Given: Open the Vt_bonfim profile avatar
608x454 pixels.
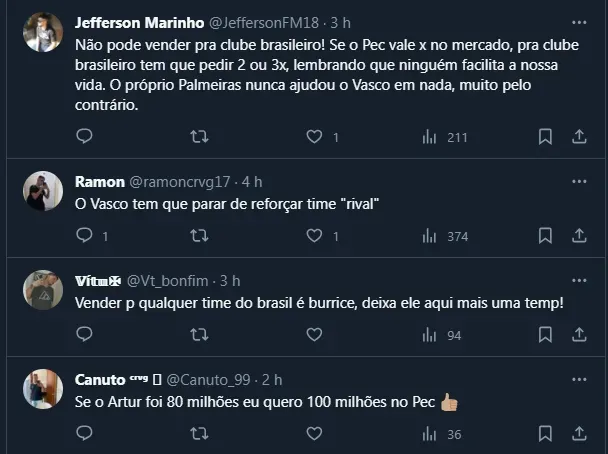Looking at the screenshot, I should (x=43, y=290).
